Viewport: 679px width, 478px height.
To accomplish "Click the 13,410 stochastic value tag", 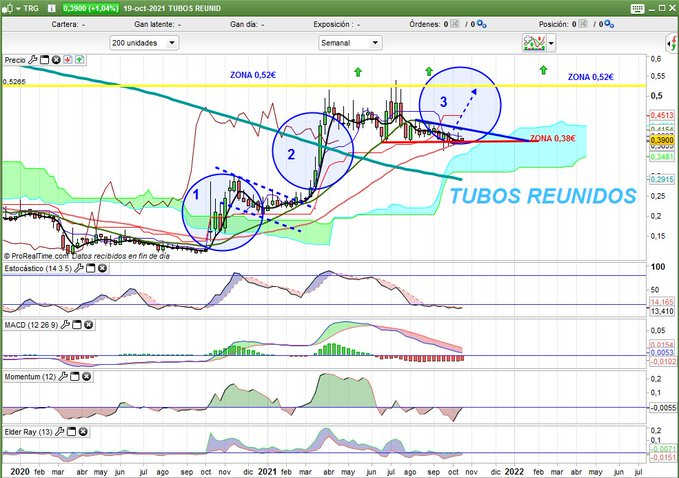I will 663,311.
